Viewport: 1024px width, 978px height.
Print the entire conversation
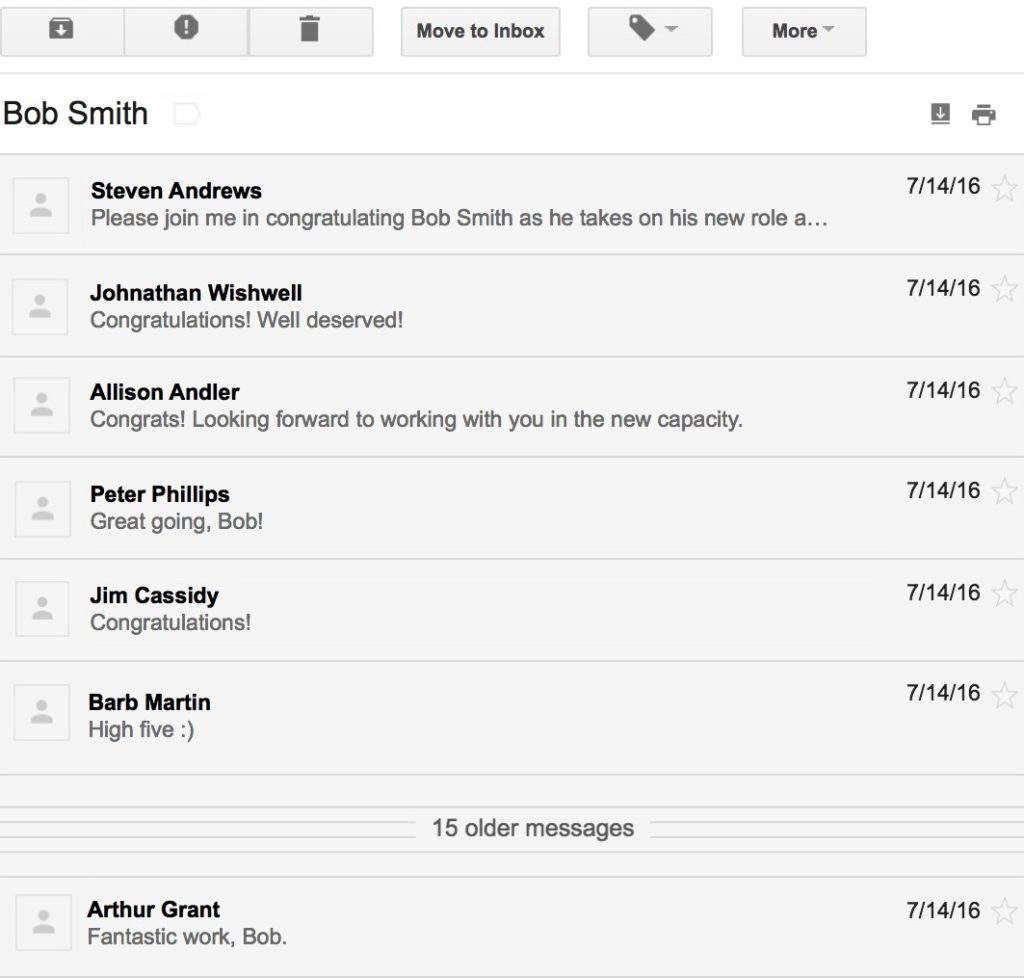[x=984, y=115]
